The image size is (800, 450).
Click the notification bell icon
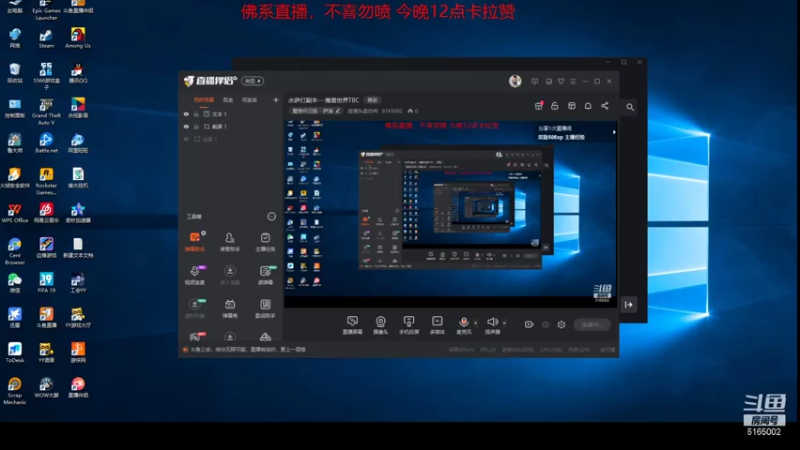(588, 106)
